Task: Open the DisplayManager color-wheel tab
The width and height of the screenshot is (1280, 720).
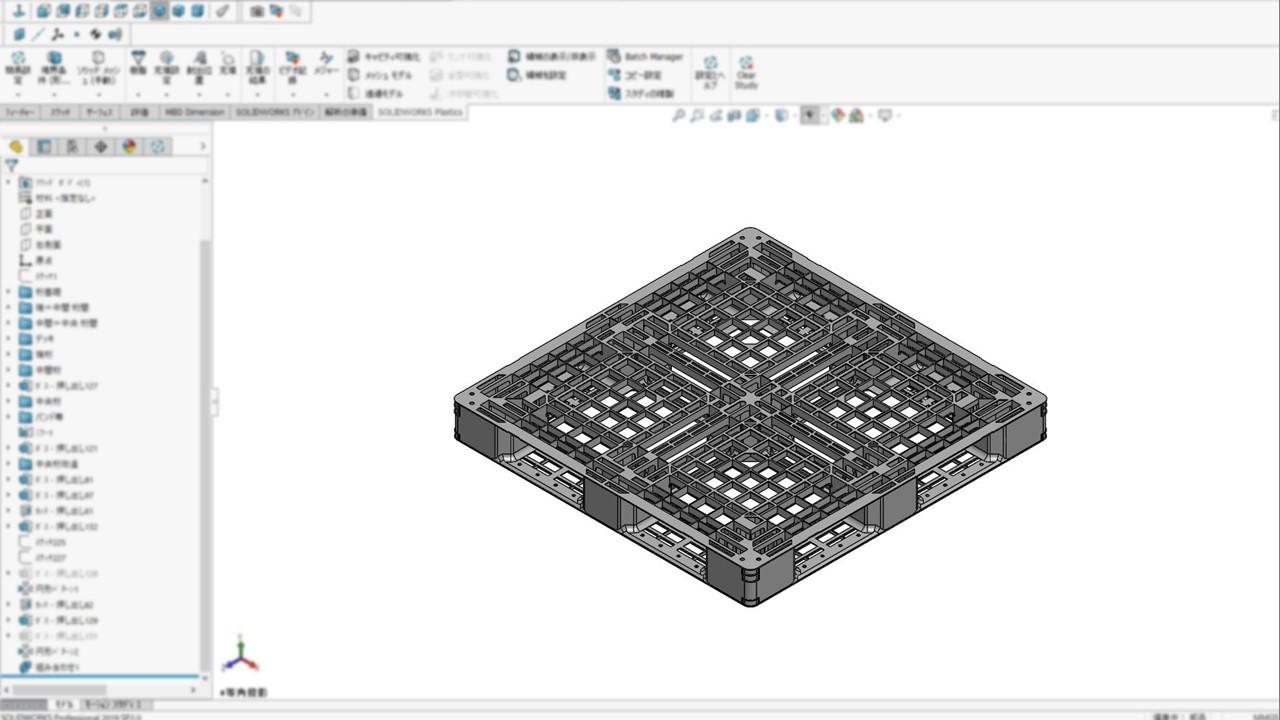Action: pos(129,147)
